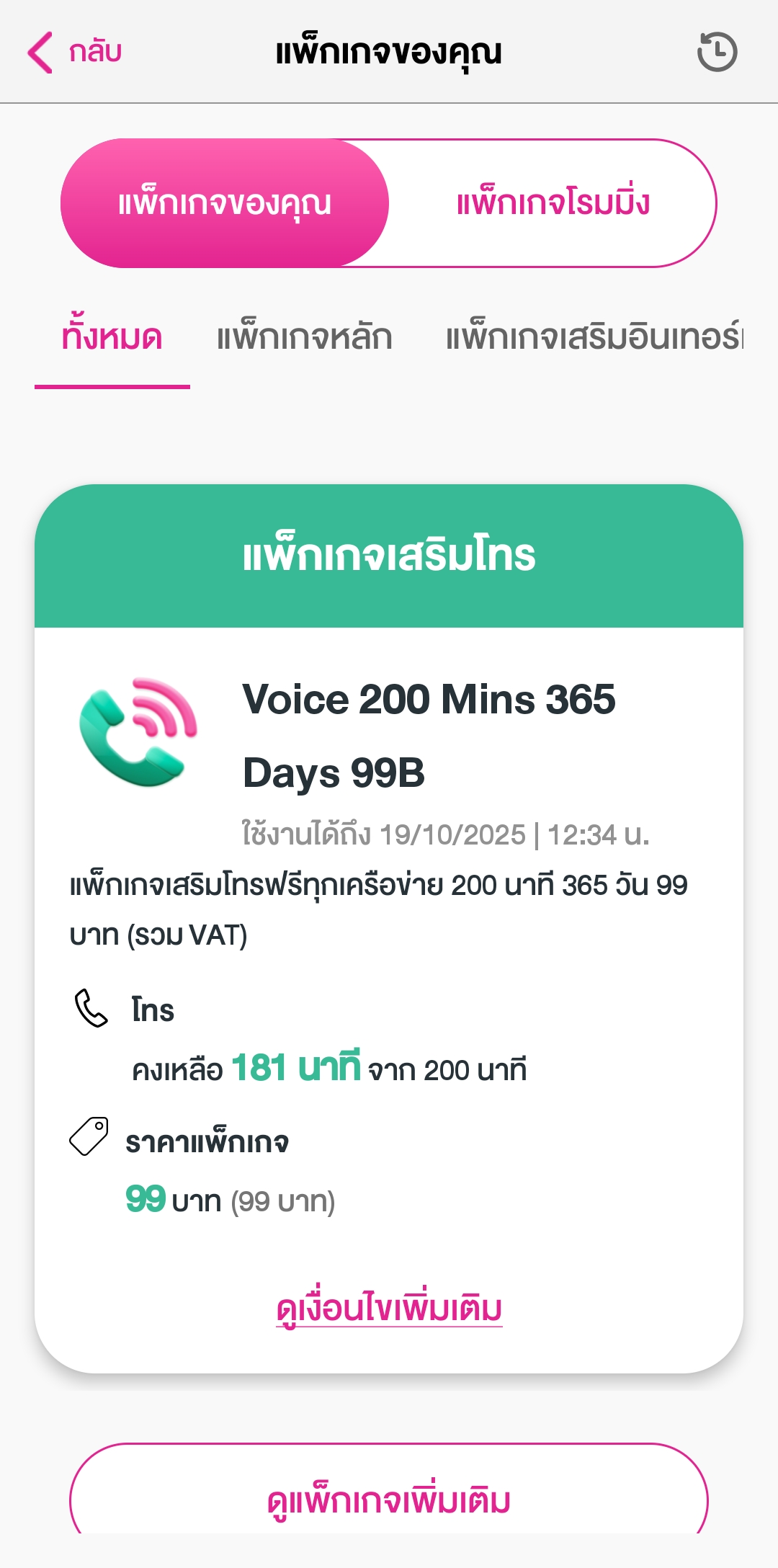Image resolution: width=778 pixels, height=1568 pixels.
Task: Click the remaining 181 นาที text
Action: (296, 1068)
